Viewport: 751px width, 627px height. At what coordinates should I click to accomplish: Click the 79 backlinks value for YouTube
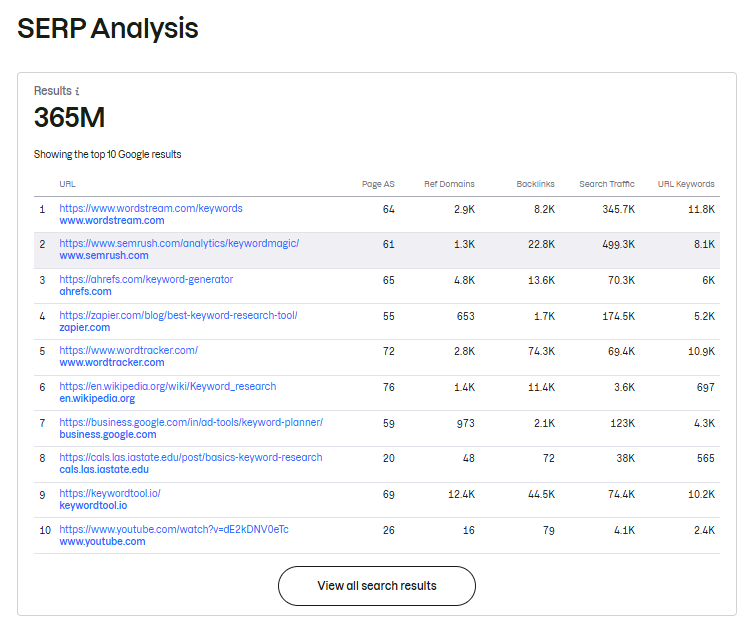(549, 530)
